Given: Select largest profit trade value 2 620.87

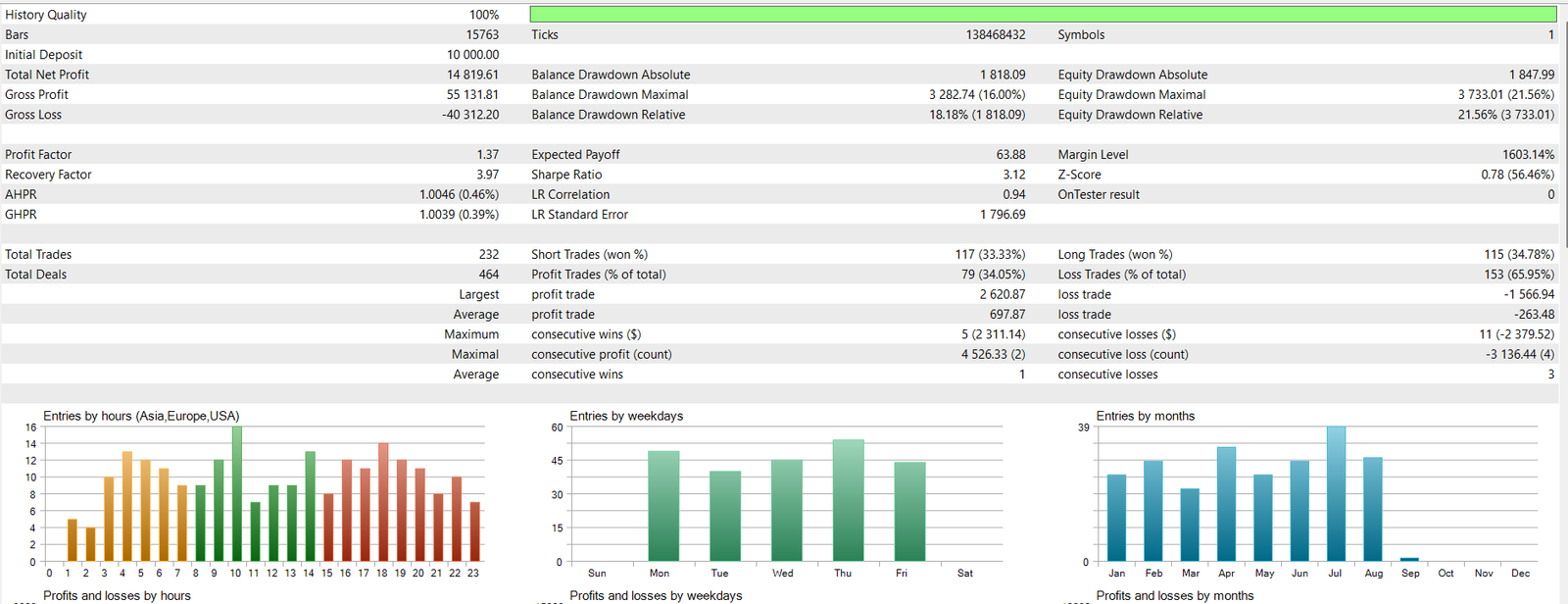Looking at the screenshot, I should (x=1003, y=295).
